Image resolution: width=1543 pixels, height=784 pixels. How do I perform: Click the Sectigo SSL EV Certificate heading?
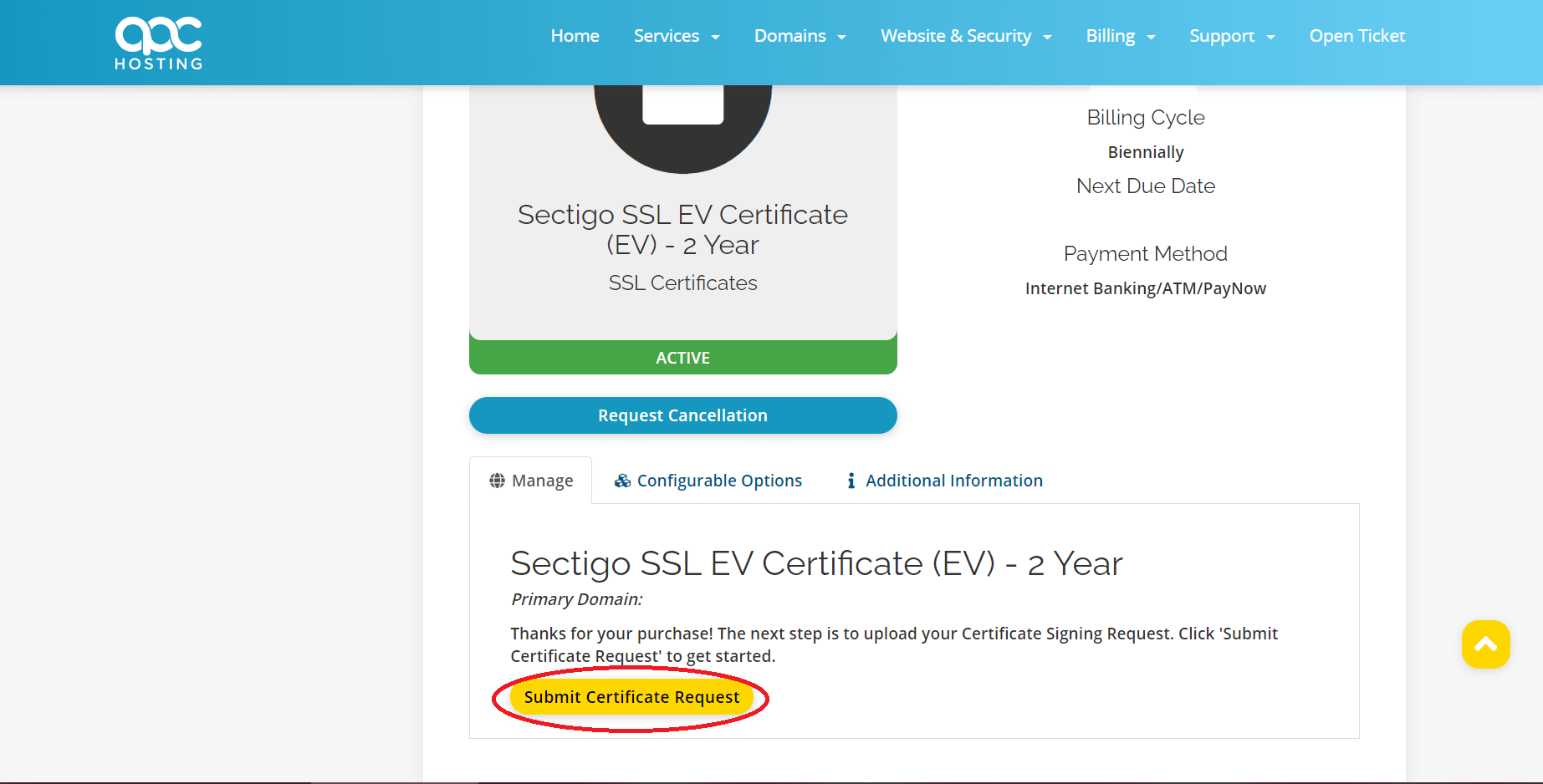(816, 564)
